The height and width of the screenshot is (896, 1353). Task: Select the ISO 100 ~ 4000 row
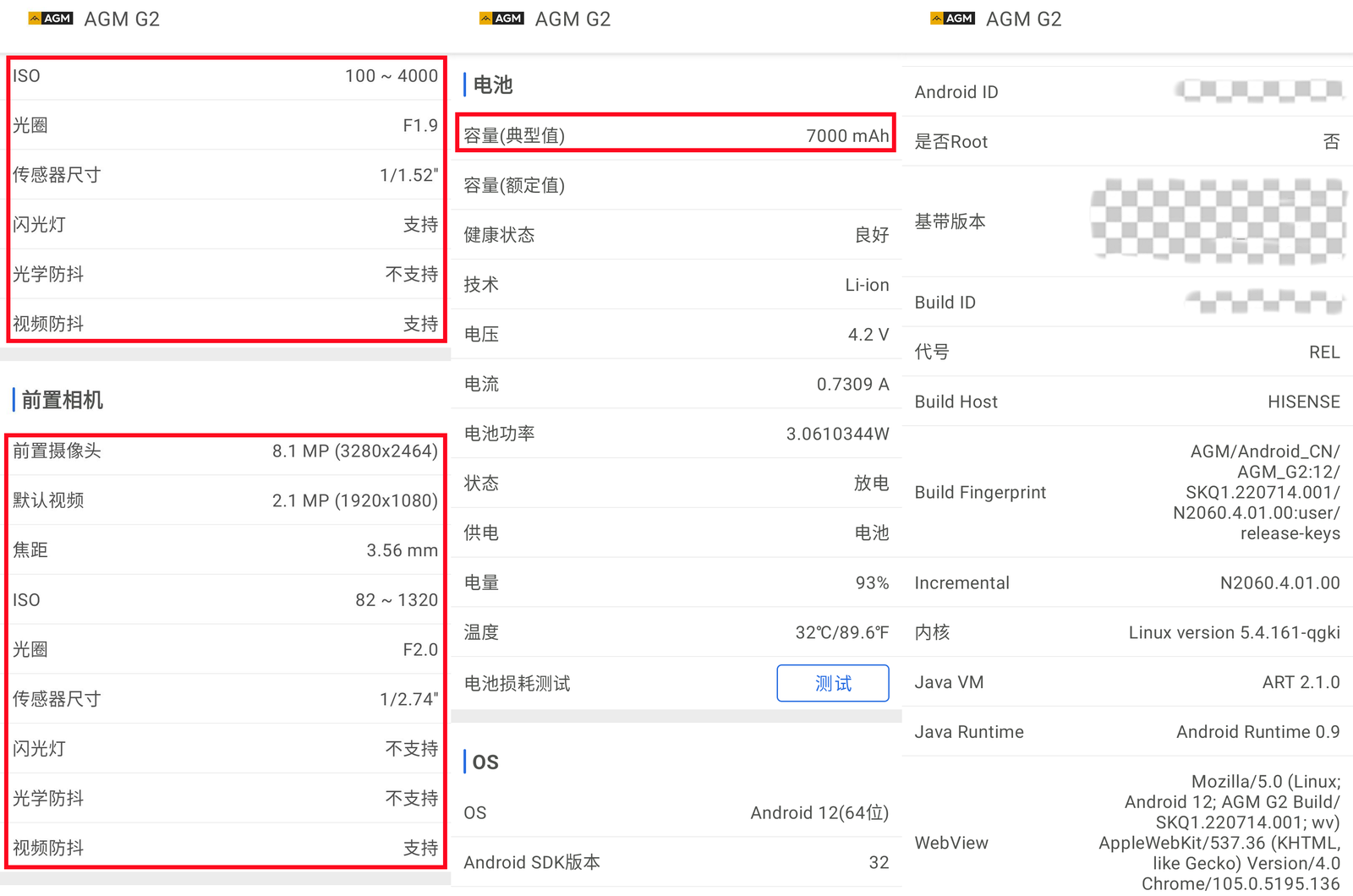[225, 76]
